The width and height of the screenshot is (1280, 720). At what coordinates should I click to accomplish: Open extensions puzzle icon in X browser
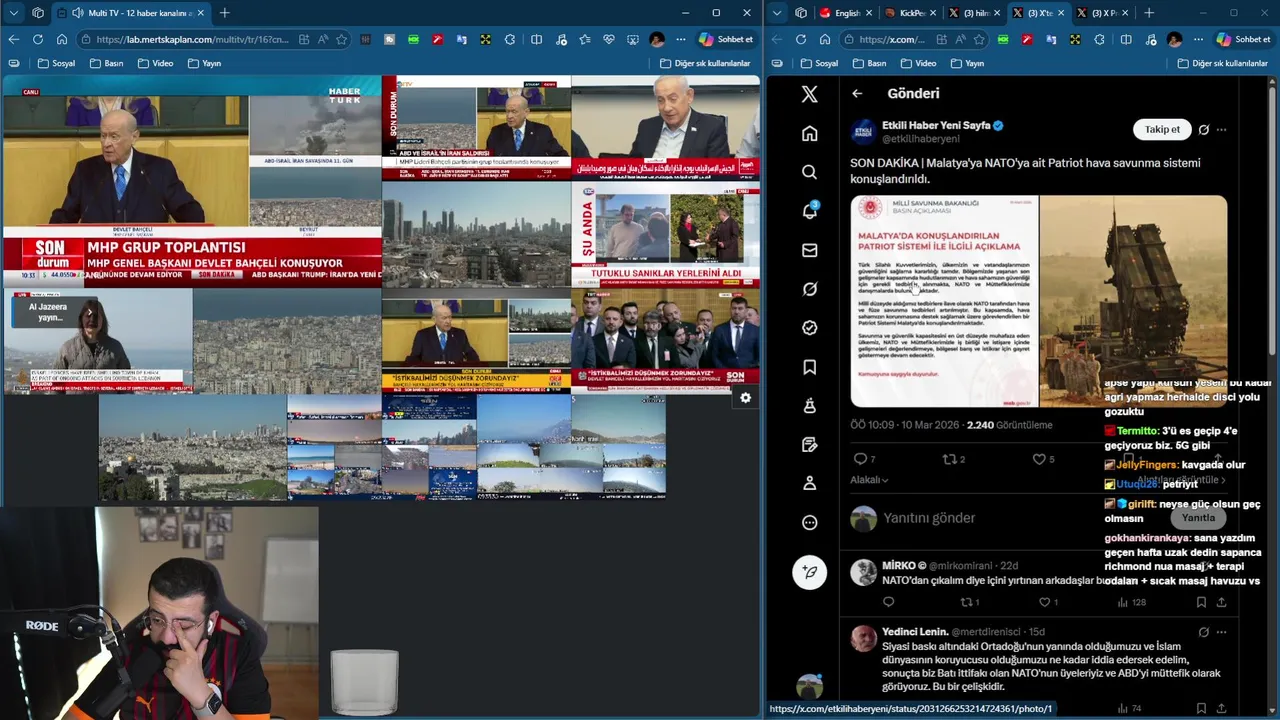click(1099, 39)
